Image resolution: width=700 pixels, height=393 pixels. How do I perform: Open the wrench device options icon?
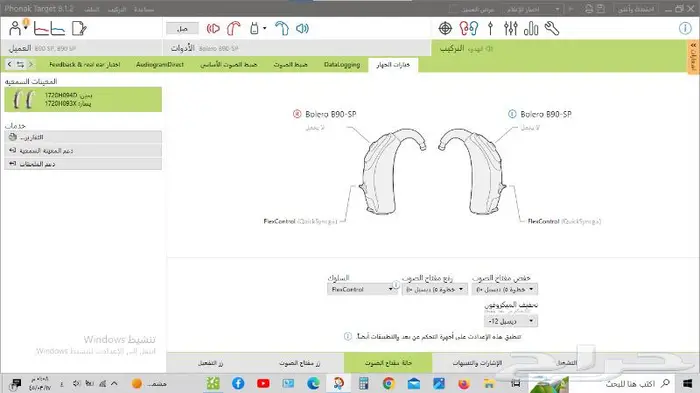click(552, 29)
